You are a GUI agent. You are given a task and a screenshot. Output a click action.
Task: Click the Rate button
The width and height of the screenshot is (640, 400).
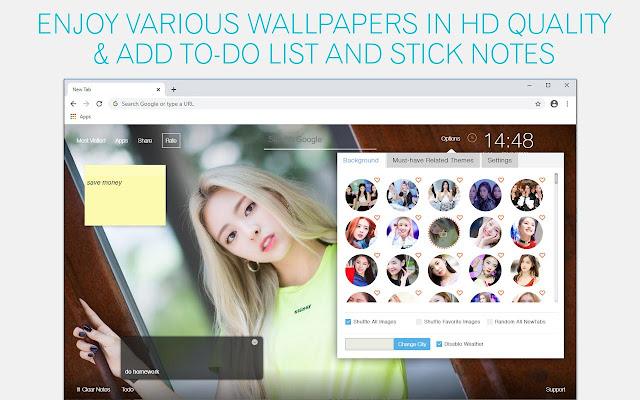pyautogui.click(x=171, y=140)
